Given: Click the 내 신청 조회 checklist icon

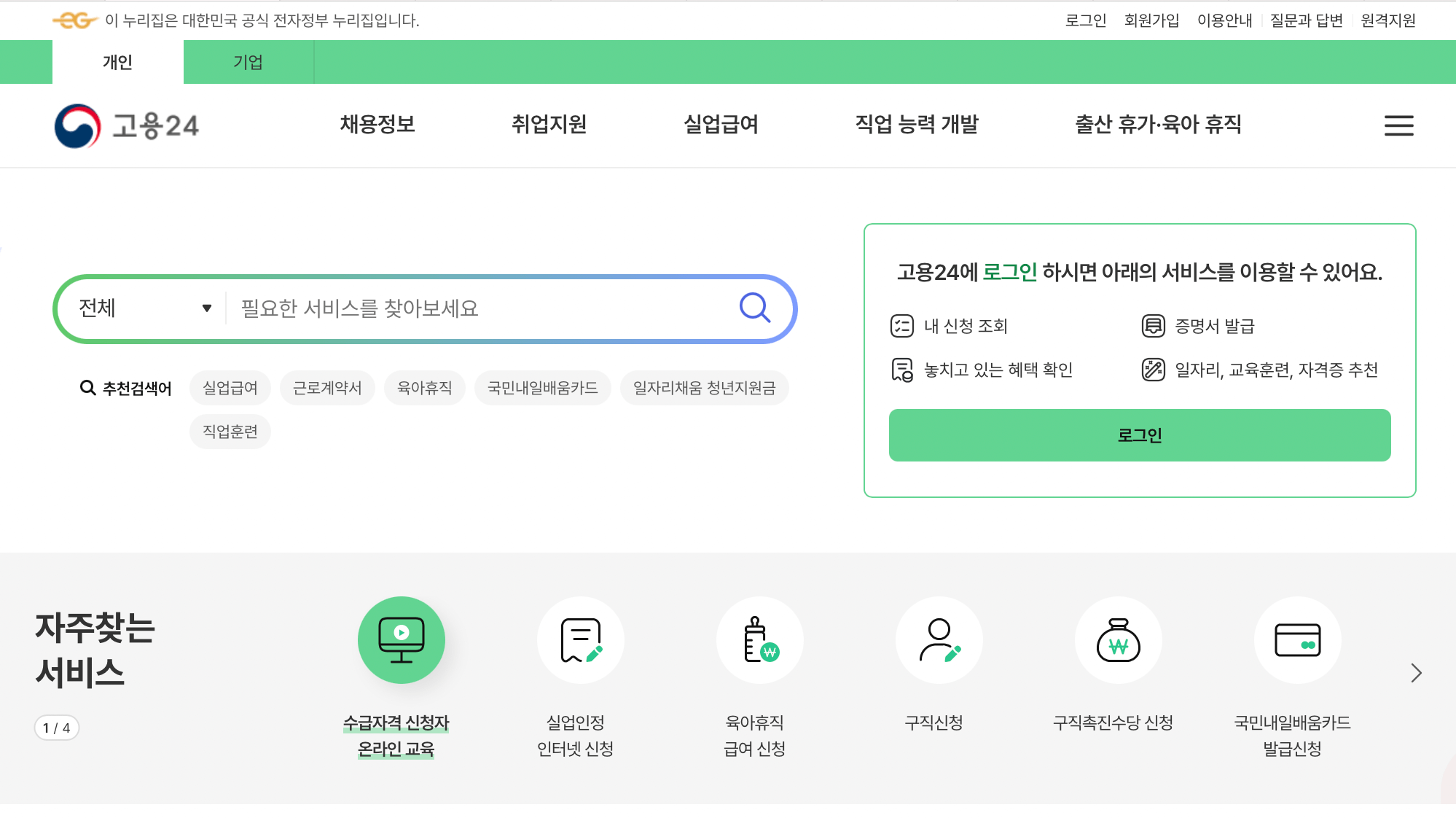Looking at the screenshot, I should coord(903,326).
